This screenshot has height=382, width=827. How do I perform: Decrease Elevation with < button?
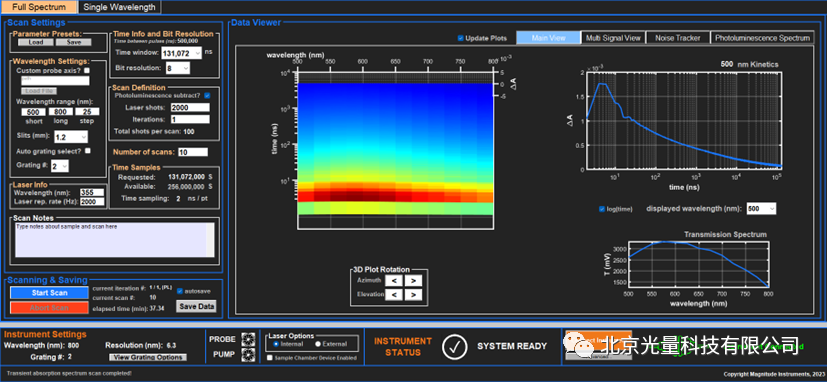[x=393, y=294]
